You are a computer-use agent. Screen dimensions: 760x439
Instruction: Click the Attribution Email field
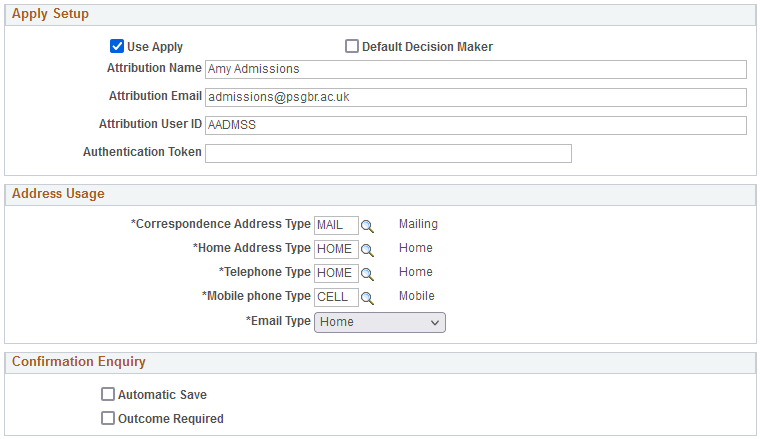[x=476, y=97]
